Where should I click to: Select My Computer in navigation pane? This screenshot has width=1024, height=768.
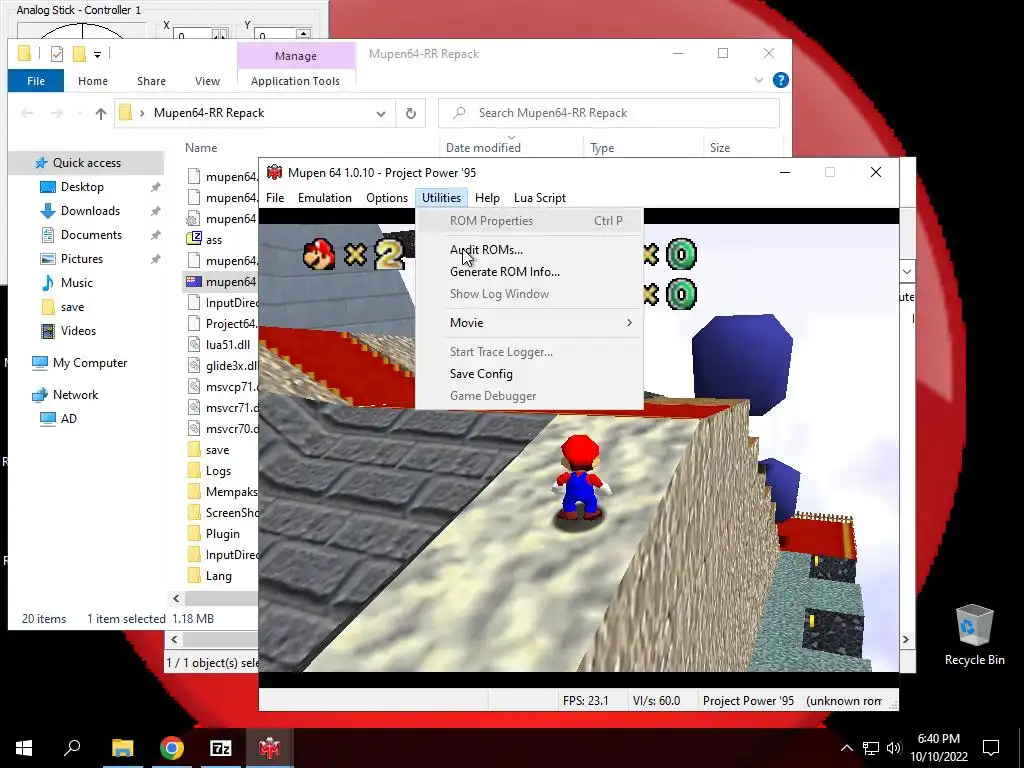pos(89,363)
